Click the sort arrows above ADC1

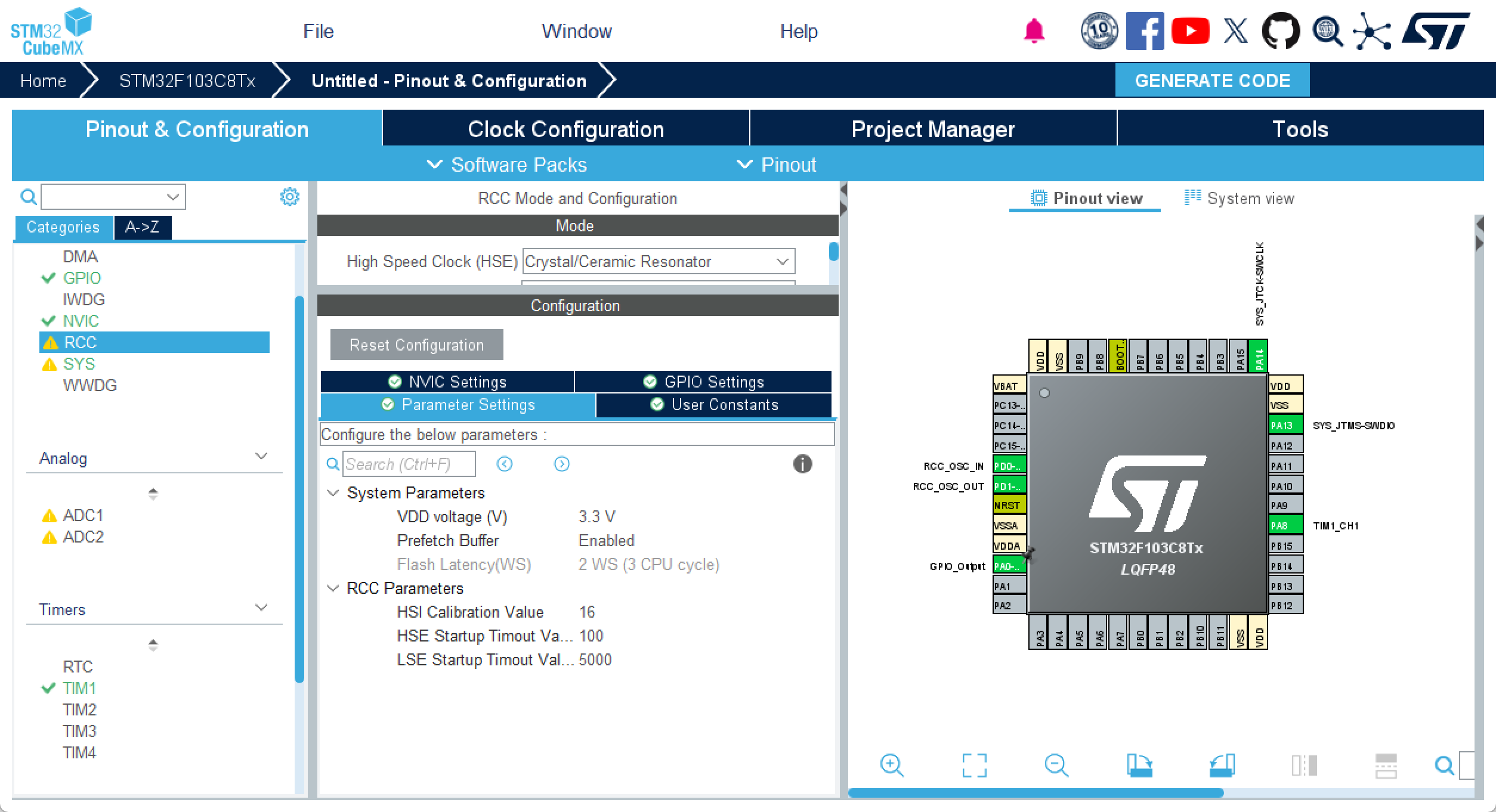click(x=153, y=494)
